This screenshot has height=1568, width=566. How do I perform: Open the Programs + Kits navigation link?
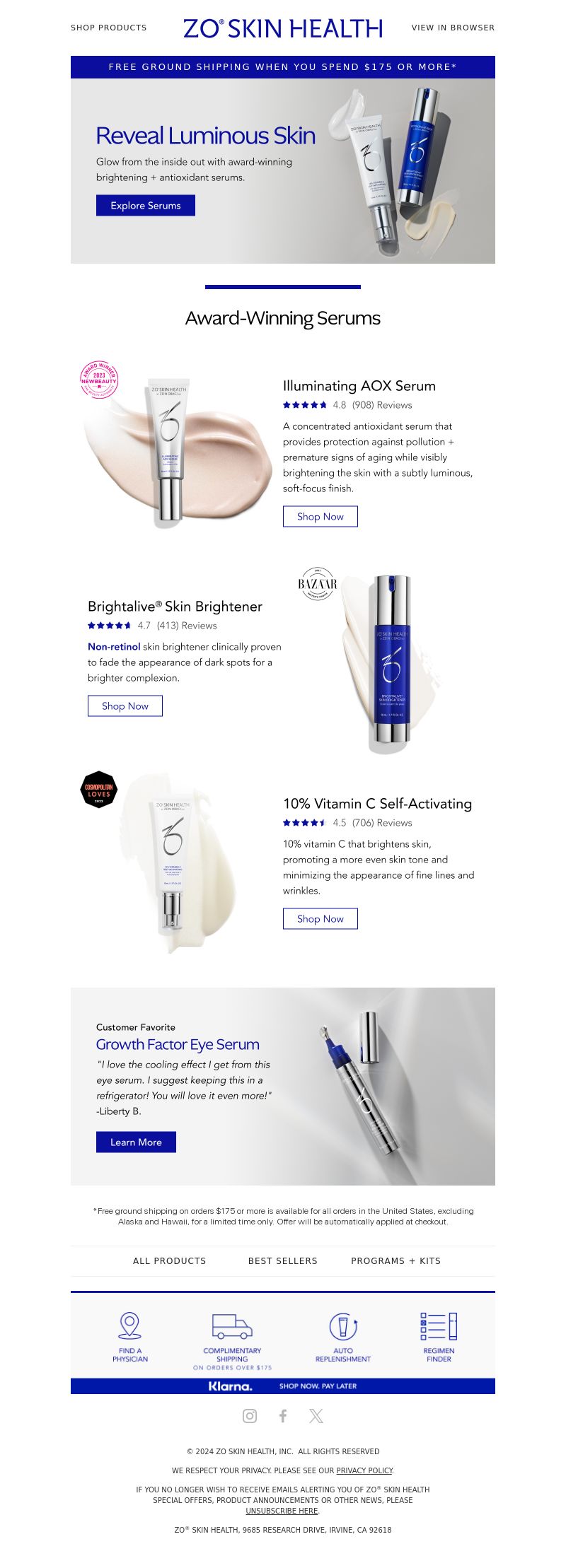[396, 1260]
